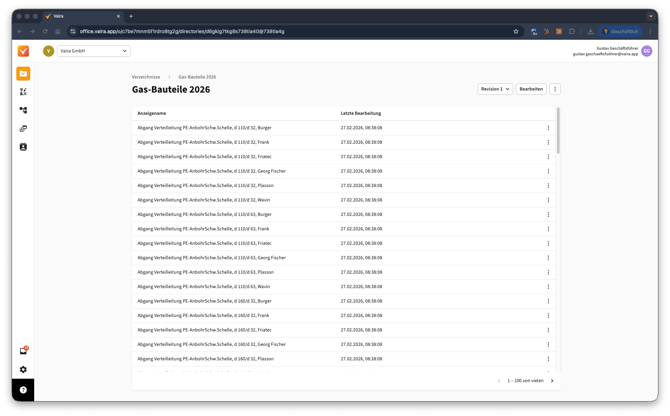Screen dimensions: 670x416
Task: Open a new browser tab
Action: (x=130, y=16)
